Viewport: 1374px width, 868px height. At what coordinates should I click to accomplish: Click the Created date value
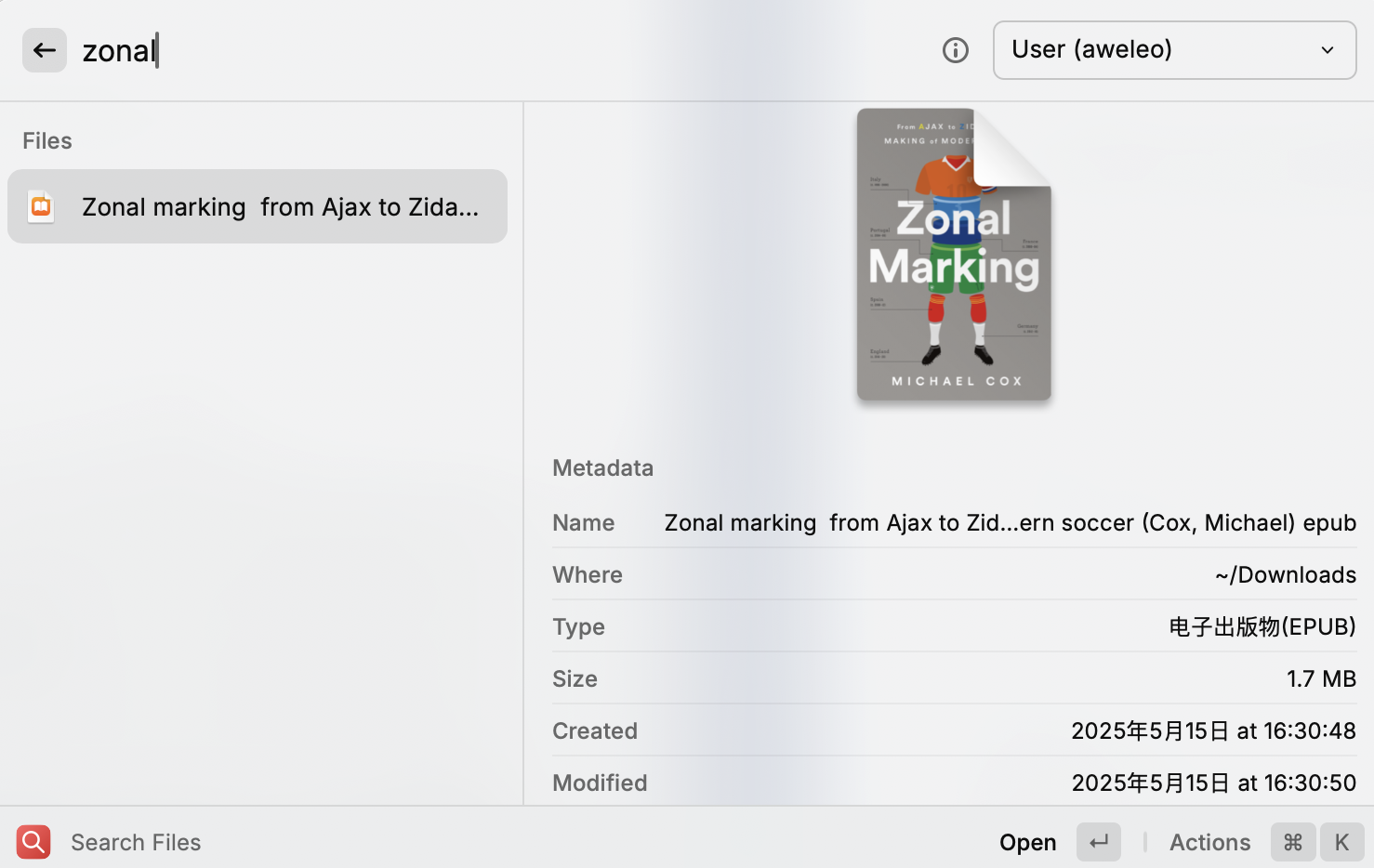(x=1213, y=730)
